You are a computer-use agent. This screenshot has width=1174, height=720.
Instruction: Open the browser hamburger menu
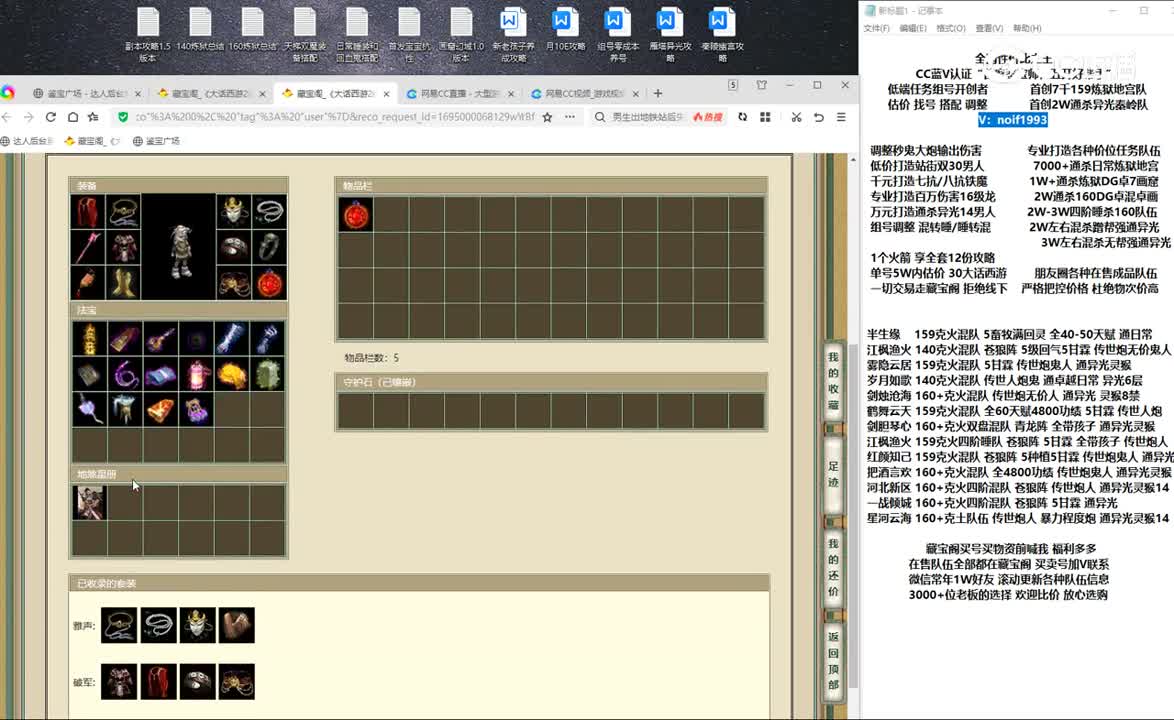click(x=842, y=117)
